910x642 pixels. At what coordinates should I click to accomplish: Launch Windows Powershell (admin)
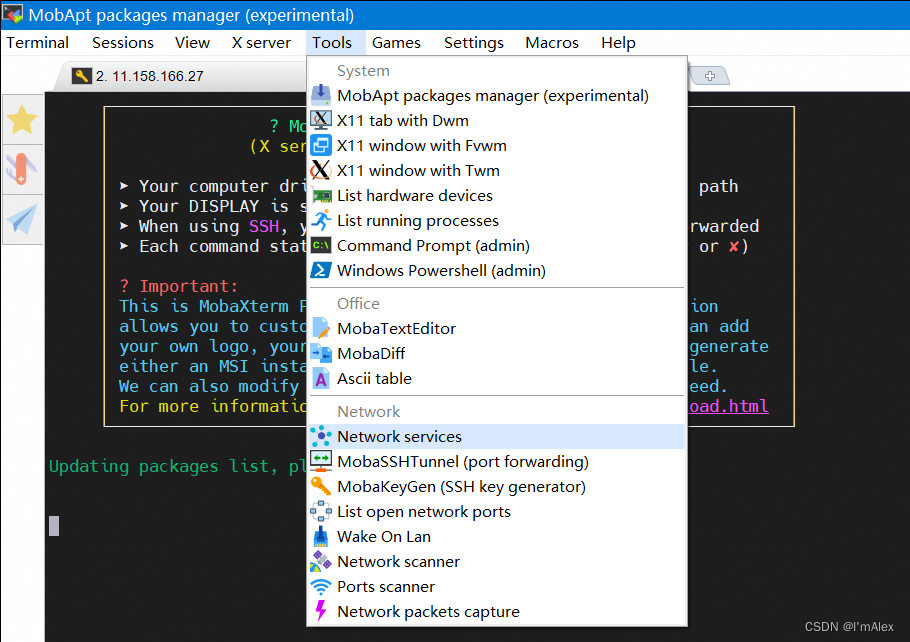[497, 270]
